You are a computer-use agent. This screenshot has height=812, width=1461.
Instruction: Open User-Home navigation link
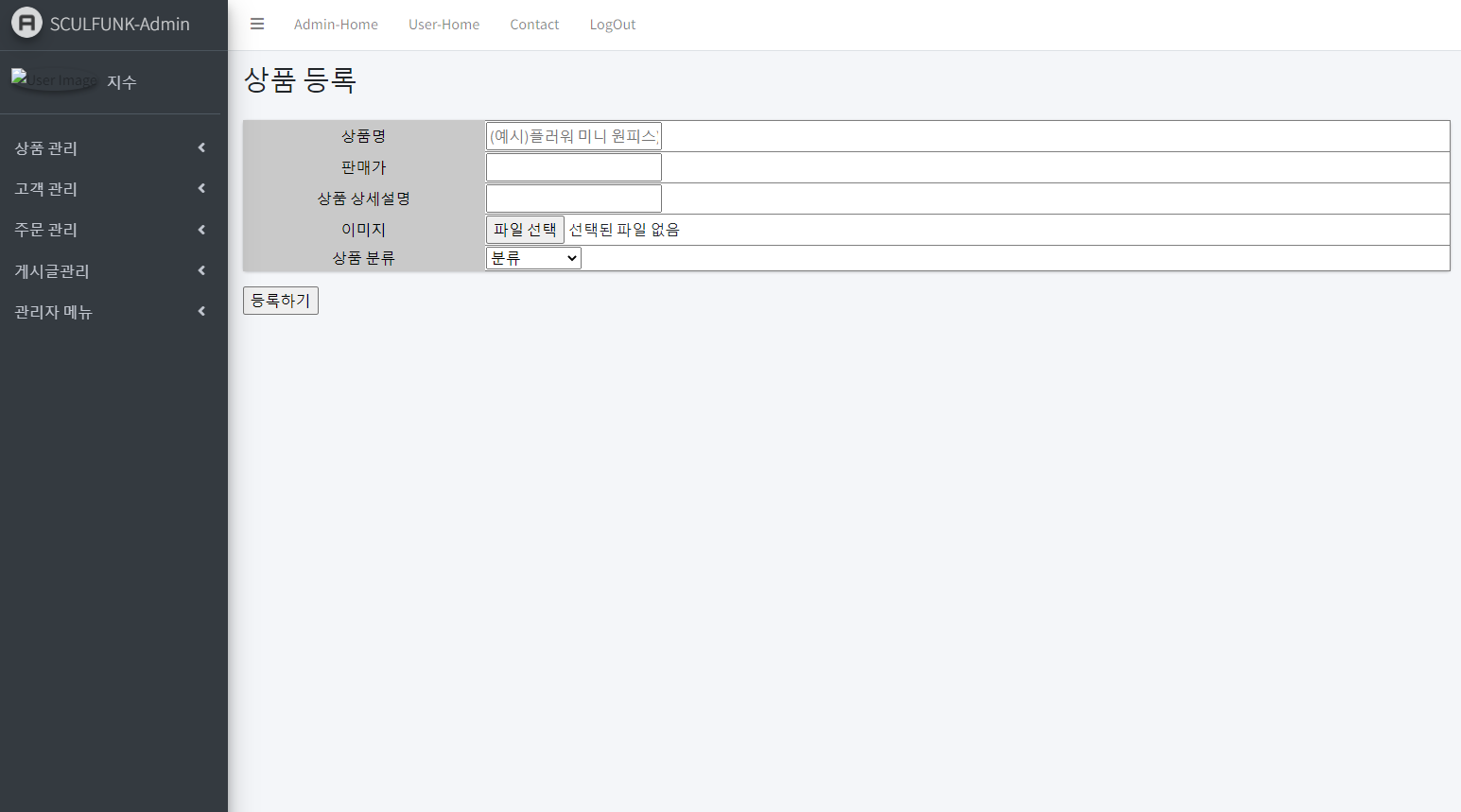coord(444,25)
